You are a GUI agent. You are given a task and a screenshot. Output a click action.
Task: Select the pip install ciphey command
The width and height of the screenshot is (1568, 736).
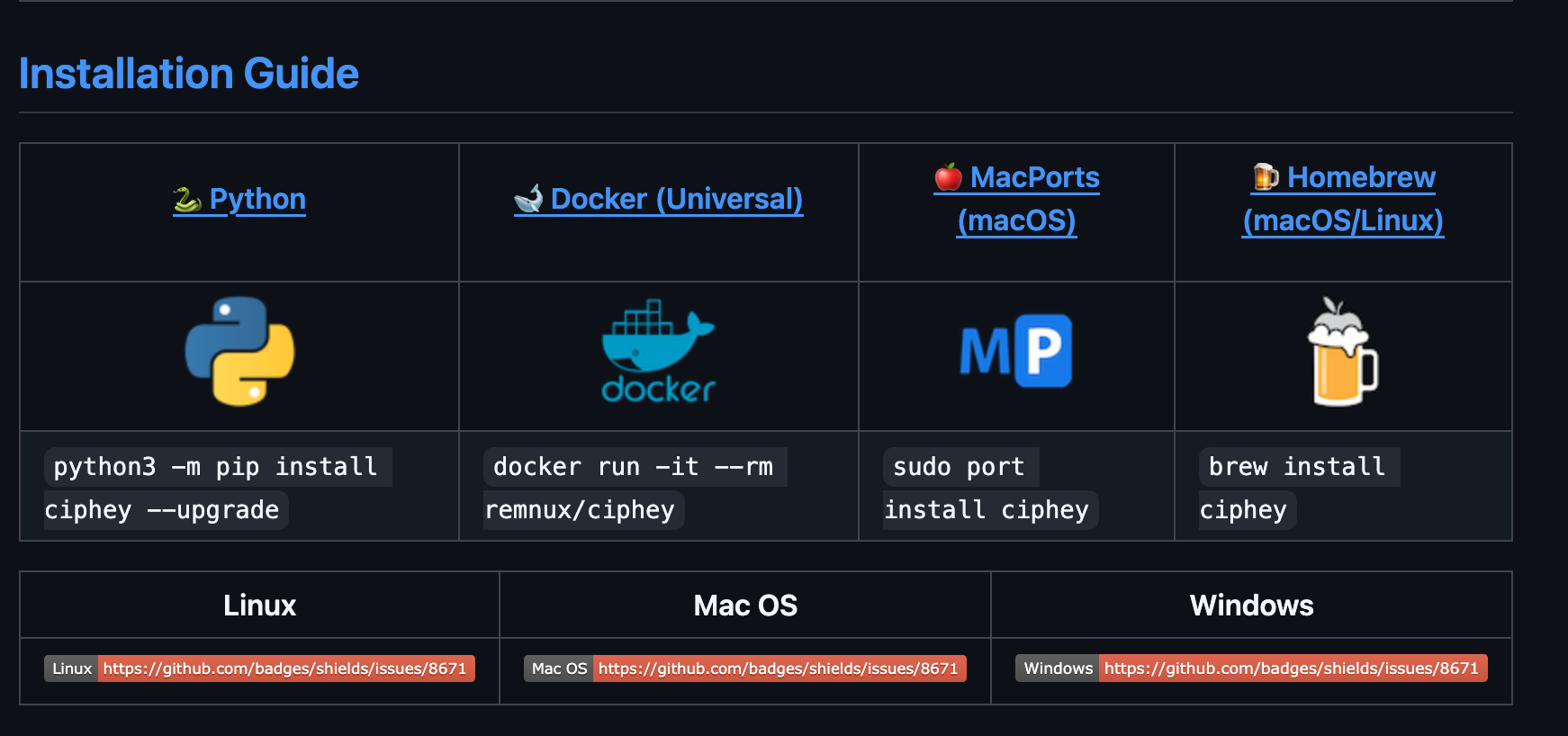coord(216,468)
